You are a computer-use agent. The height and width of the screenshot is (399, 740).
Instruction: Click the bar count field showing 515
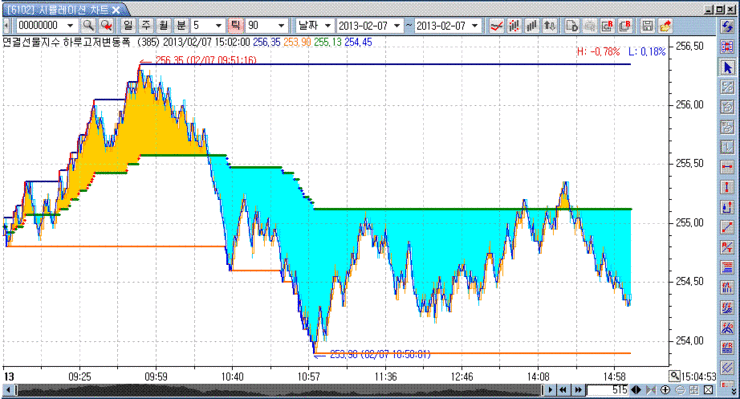pyautogui.click(x=608, y=390)
